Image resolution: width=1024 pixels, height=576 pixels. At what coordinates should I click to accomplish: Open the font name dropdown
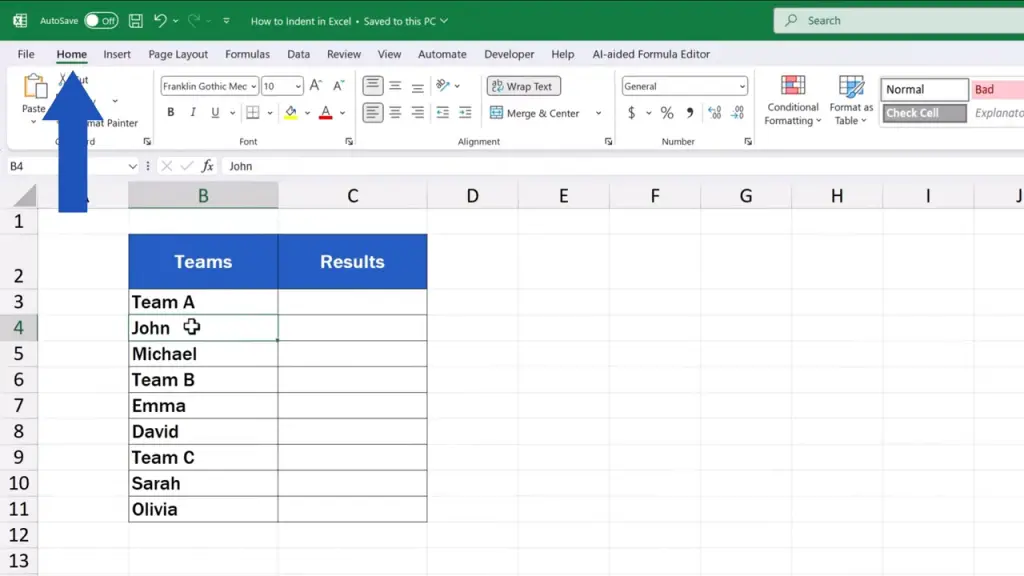pos(254,87)
